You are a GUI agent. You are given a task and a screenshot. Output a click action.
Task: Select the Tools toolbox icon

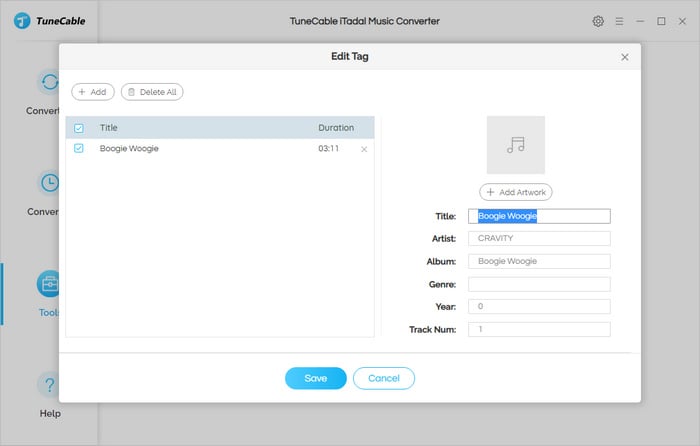click(x=48, y=283)
